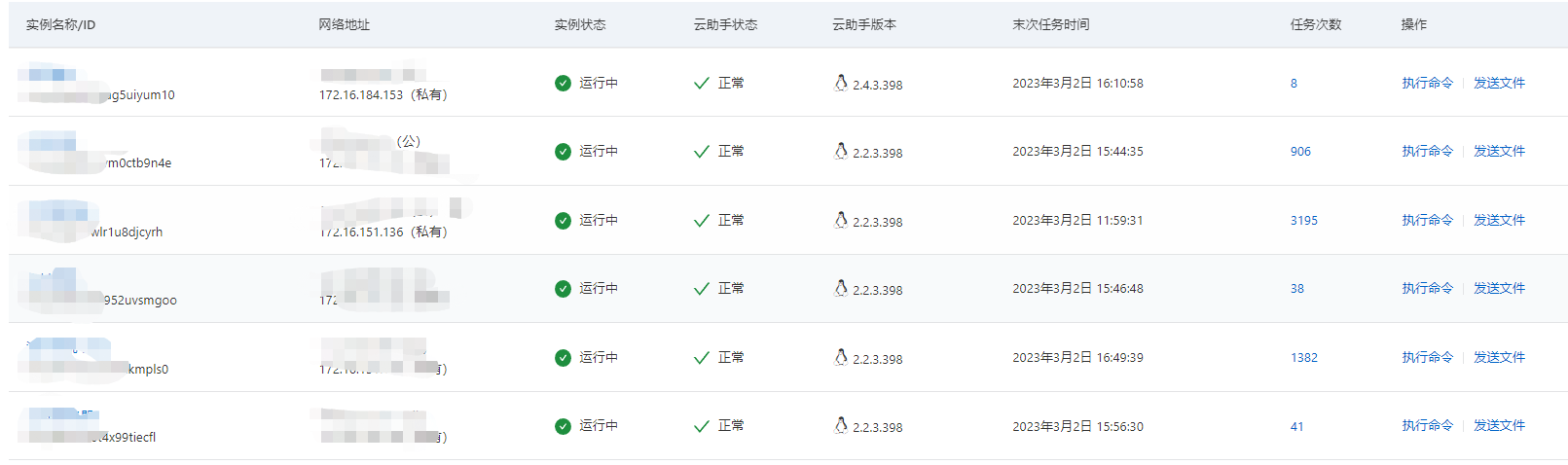Click 发送文件 for instance 4x99tiecfl
Screen dimensions: 1568x465
pyautogui.click(x=1499, y=426)
